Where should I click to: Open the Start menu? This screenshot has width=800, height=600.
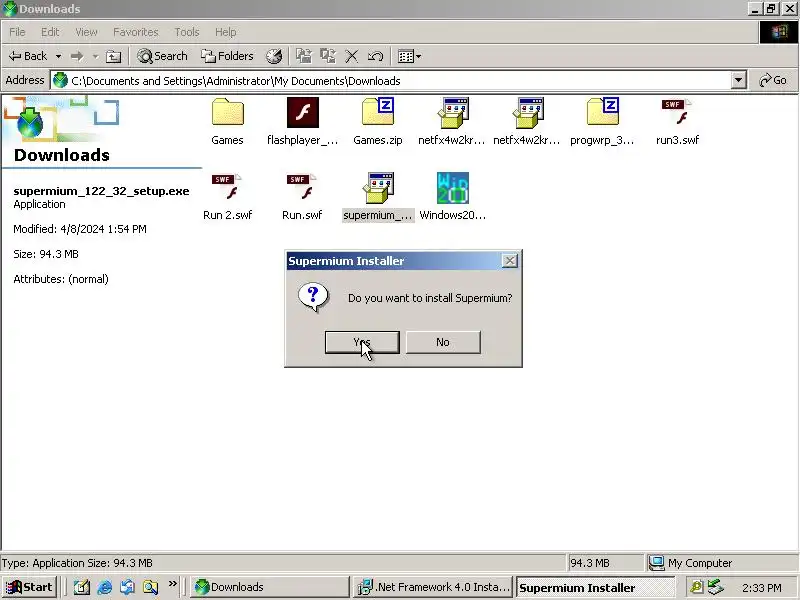(29, 587)
